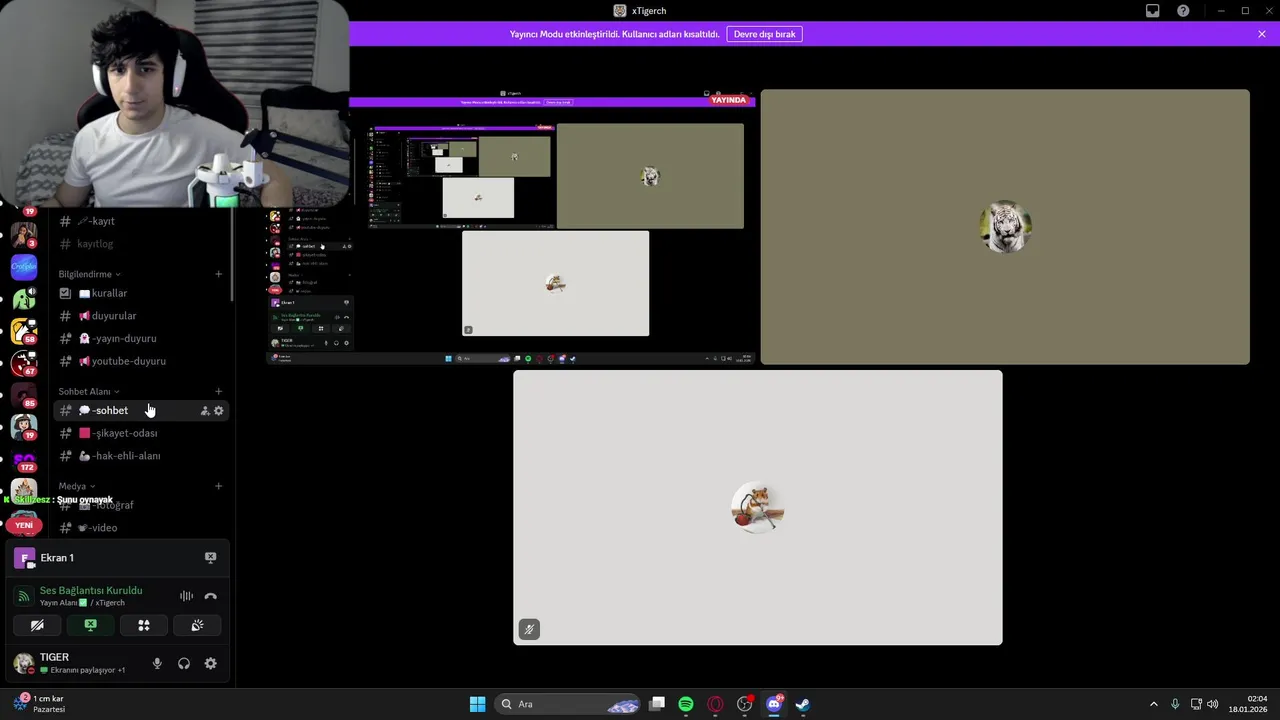This screenshot has width=1280, height=720.
Task: Collapse the Medya category
Action: pos(76,486)
